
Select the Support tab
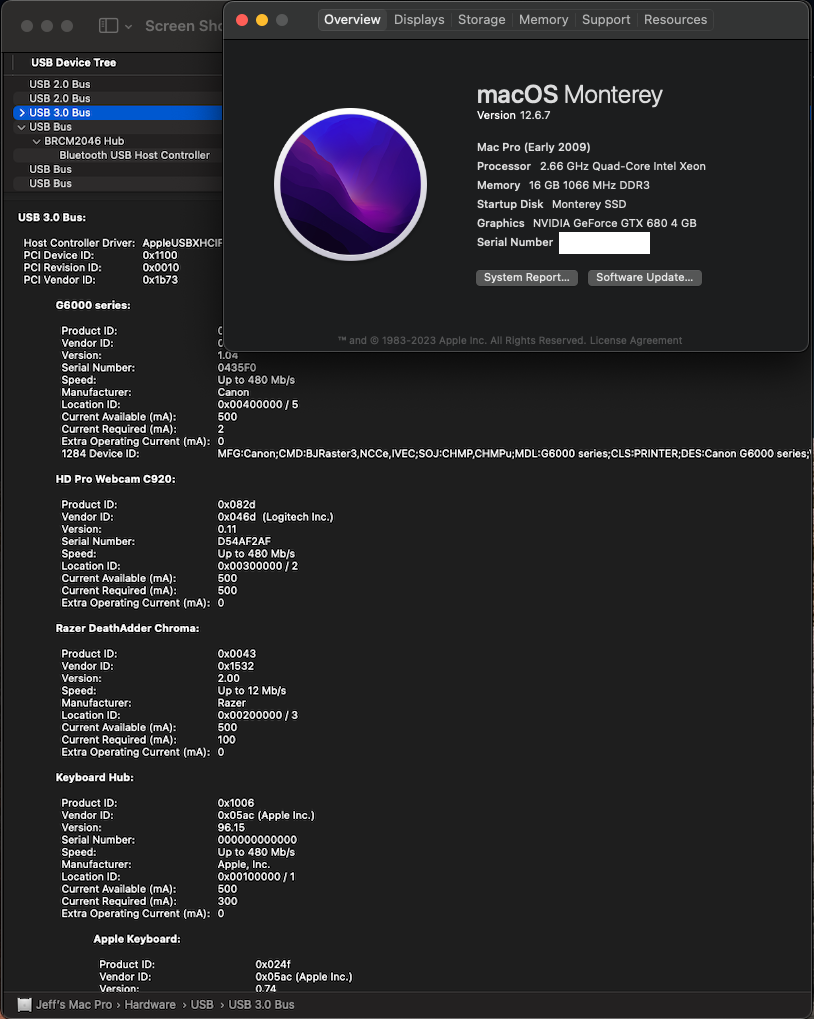click(605, 19)
